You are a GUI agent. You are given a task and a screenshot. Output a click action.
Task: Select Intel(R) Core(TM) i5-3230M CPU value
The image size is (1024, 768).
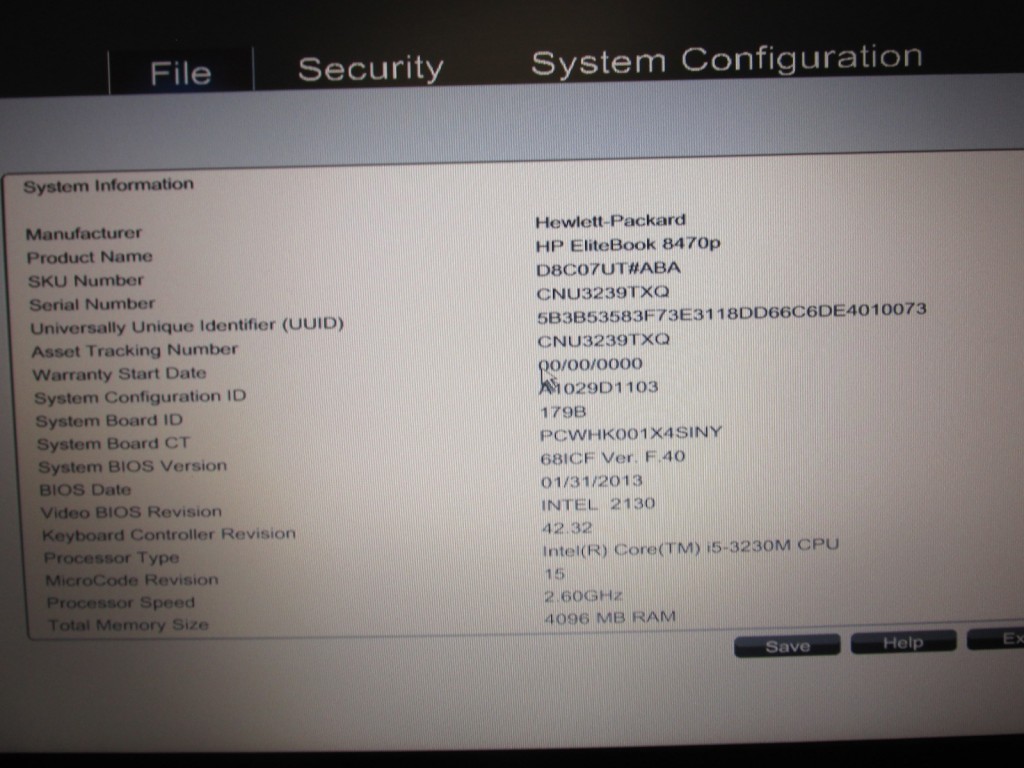690,547
